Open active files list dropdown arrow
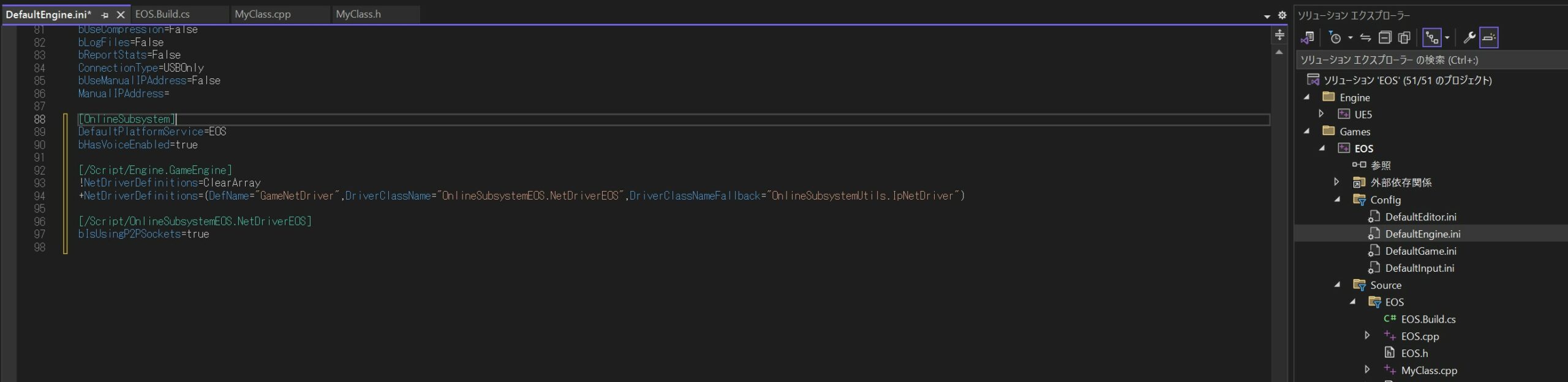 pos(1267,16)
